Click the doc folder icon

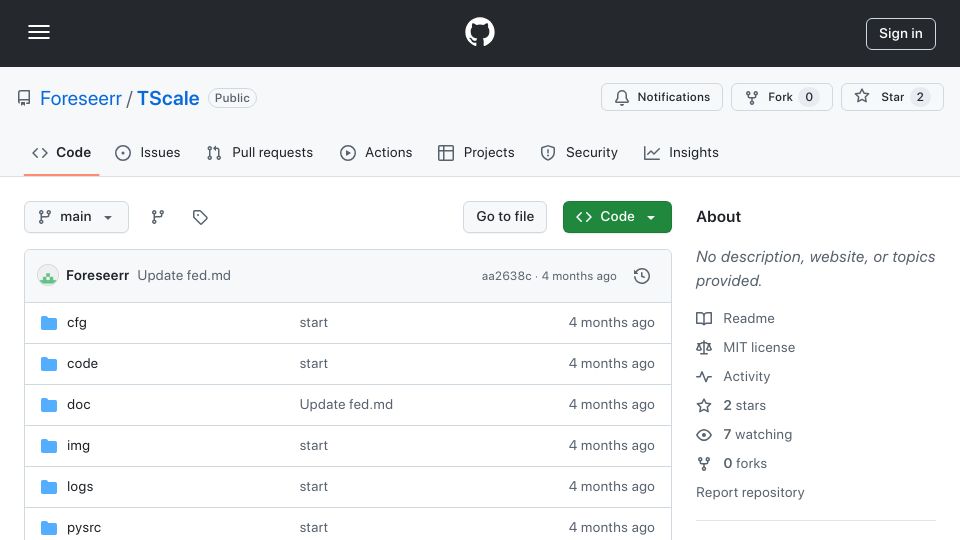(49, 405)
